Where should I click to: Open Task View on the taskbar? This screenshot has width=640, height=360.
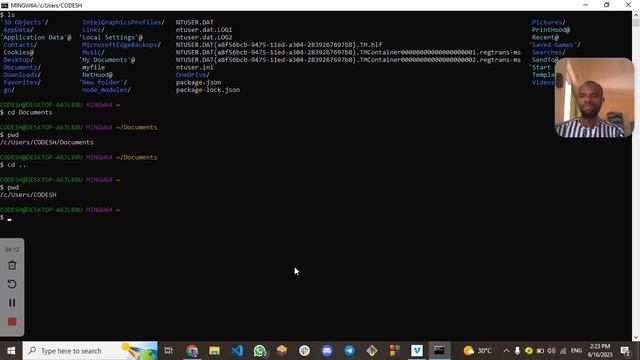(x=169, y=351)
